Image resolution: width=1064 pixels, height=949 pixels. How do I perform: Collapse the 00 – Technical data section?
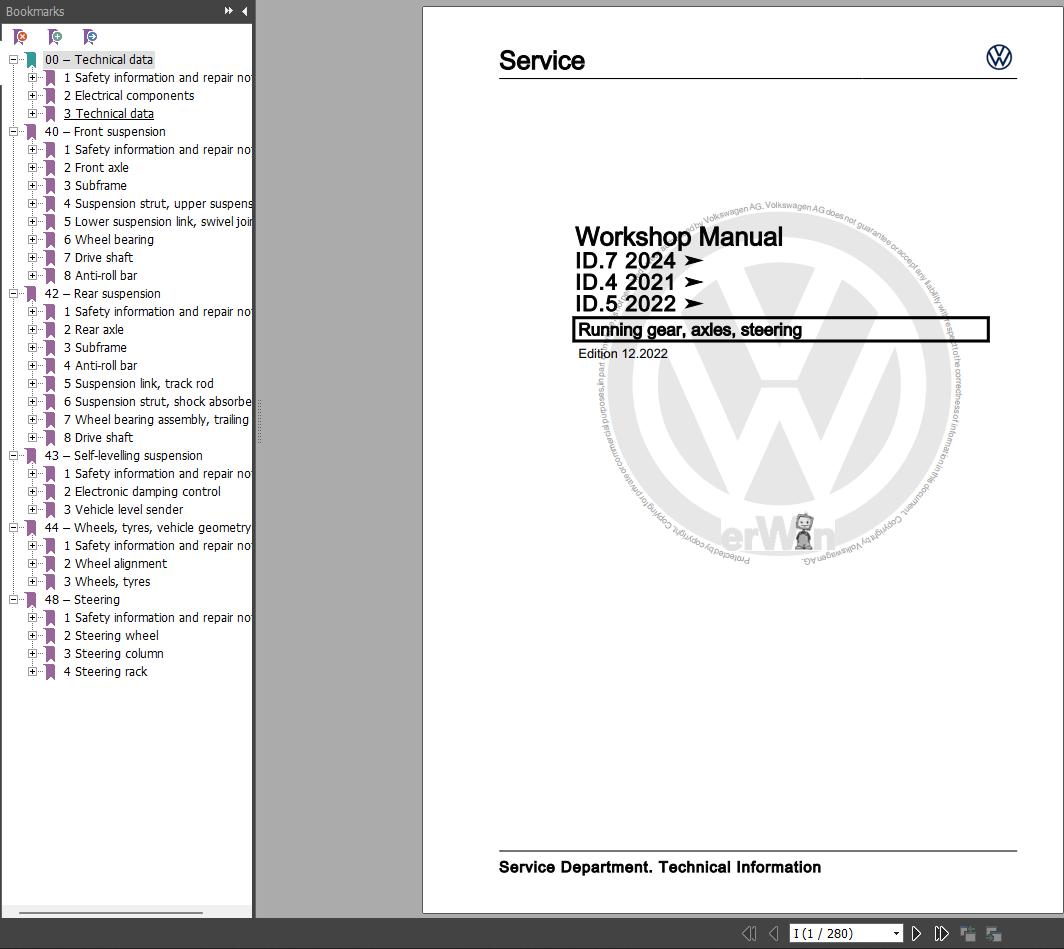pos(13,60)
